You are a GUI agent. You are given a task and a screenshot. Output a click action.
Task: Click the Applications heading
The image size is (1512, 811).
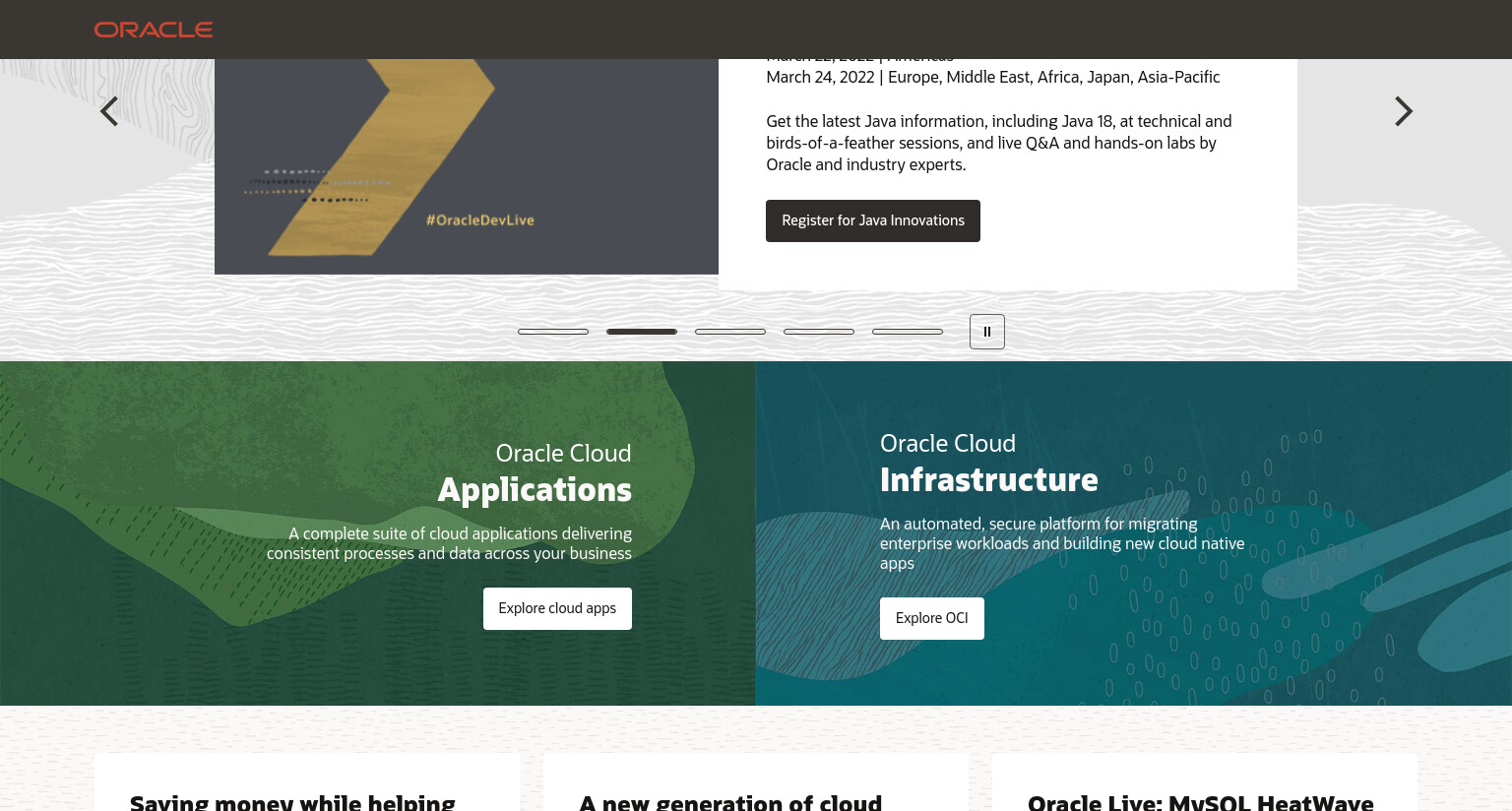pyautogui.click(x=535, y=489)
